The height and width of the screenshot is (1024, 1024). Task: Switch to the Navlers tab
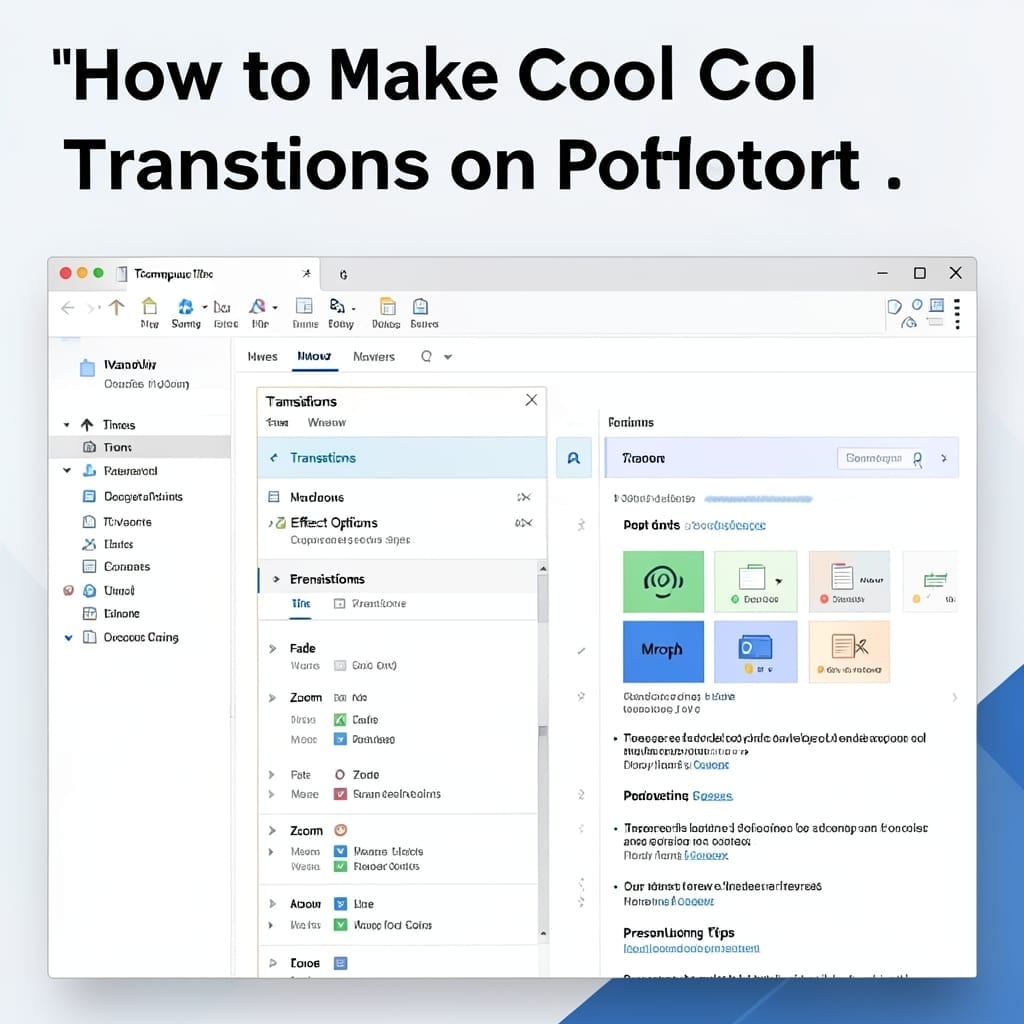[x=374, y=357]
